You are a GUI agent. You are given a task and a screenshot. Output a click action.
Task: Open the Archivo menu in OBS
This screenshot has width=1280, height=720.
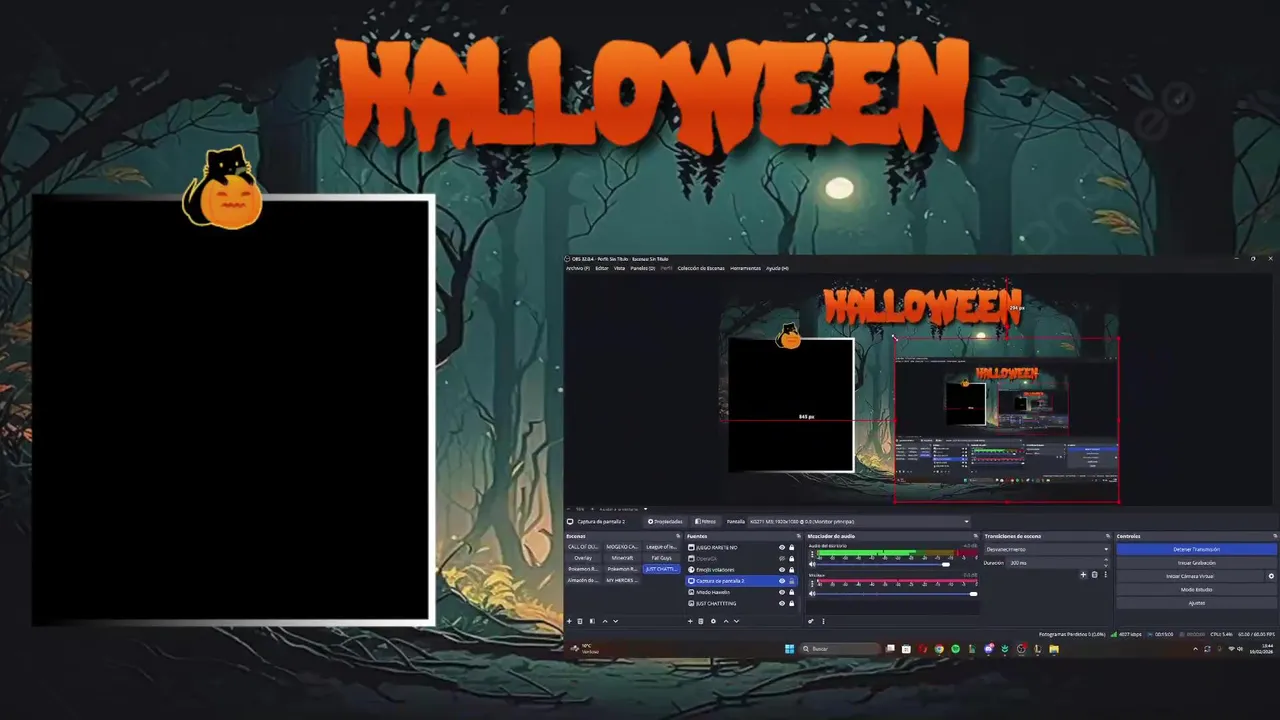577,268
